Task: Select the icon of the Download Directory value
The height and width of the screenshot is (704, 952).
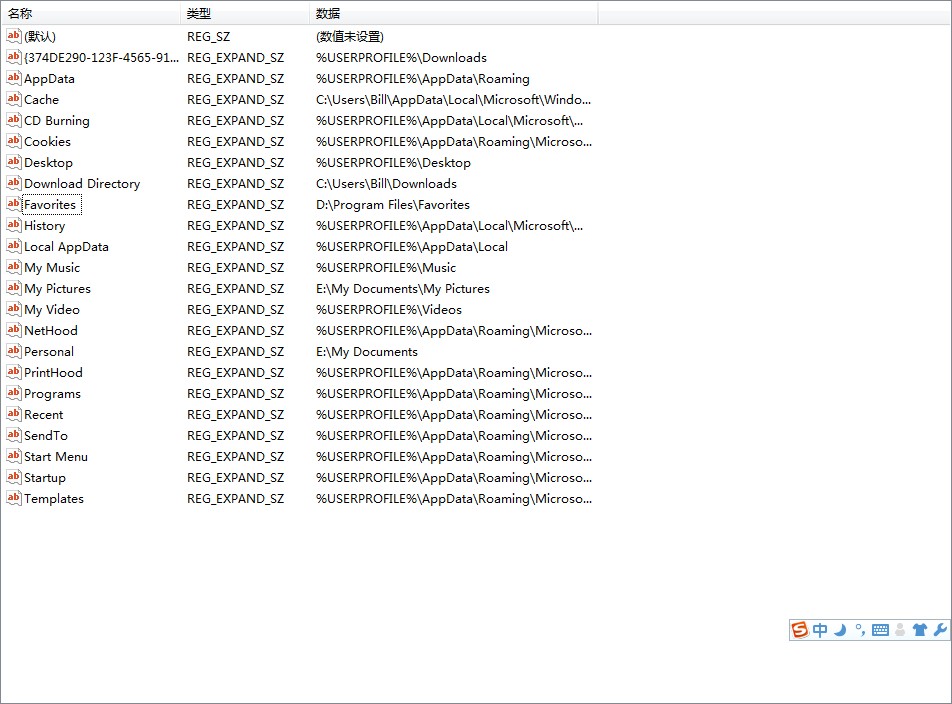Action: tap(13, 183)
